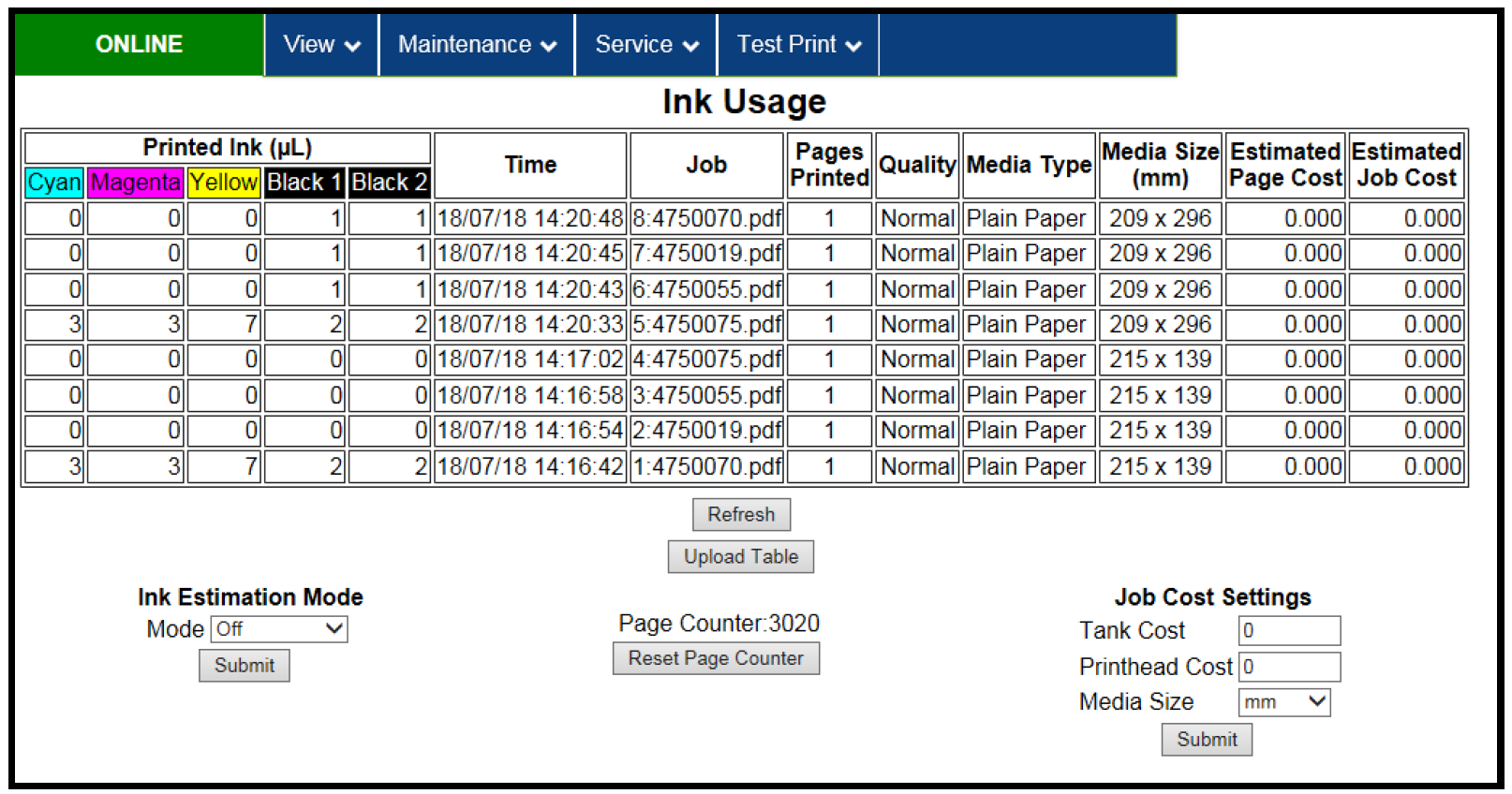Open the Test Print menu
The width and height of the screenshot is (1512, 794).
tap(798, 44)
